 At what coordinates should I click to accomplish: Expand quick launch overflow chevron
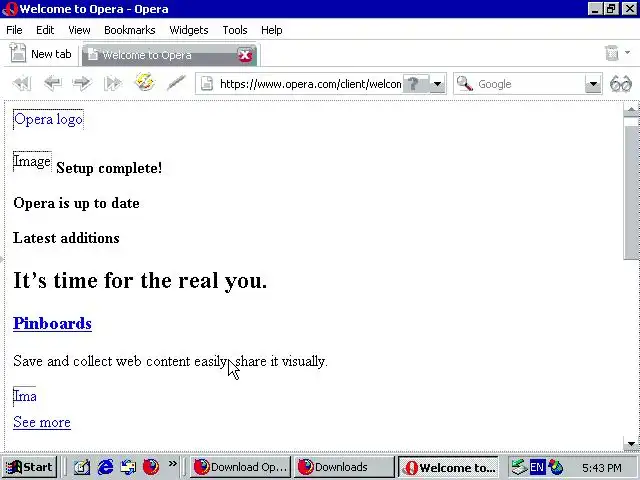pyautogui.click(x=173, y=464)
